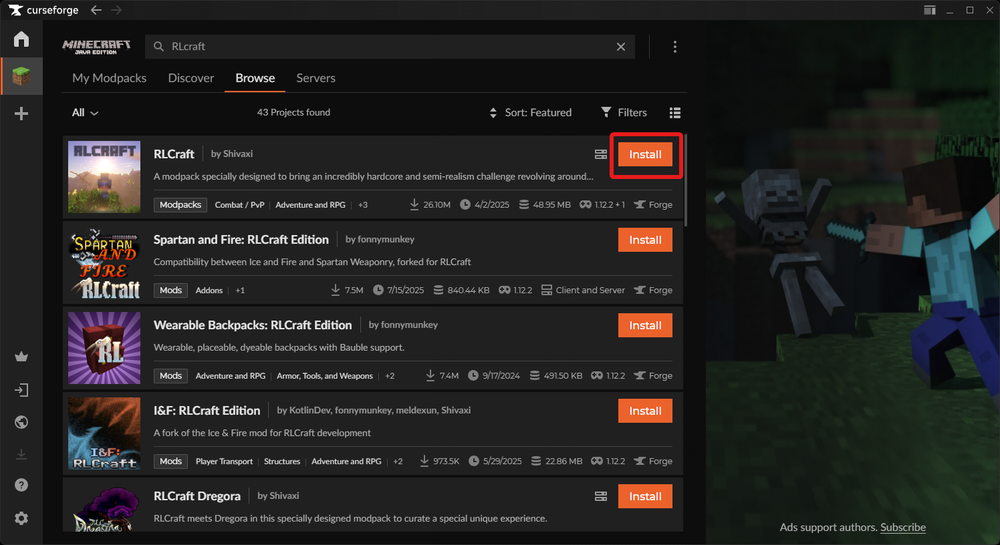Switch to the My Modpacks tab
The width and height of the screenshot is (1000, 545).
109,78
